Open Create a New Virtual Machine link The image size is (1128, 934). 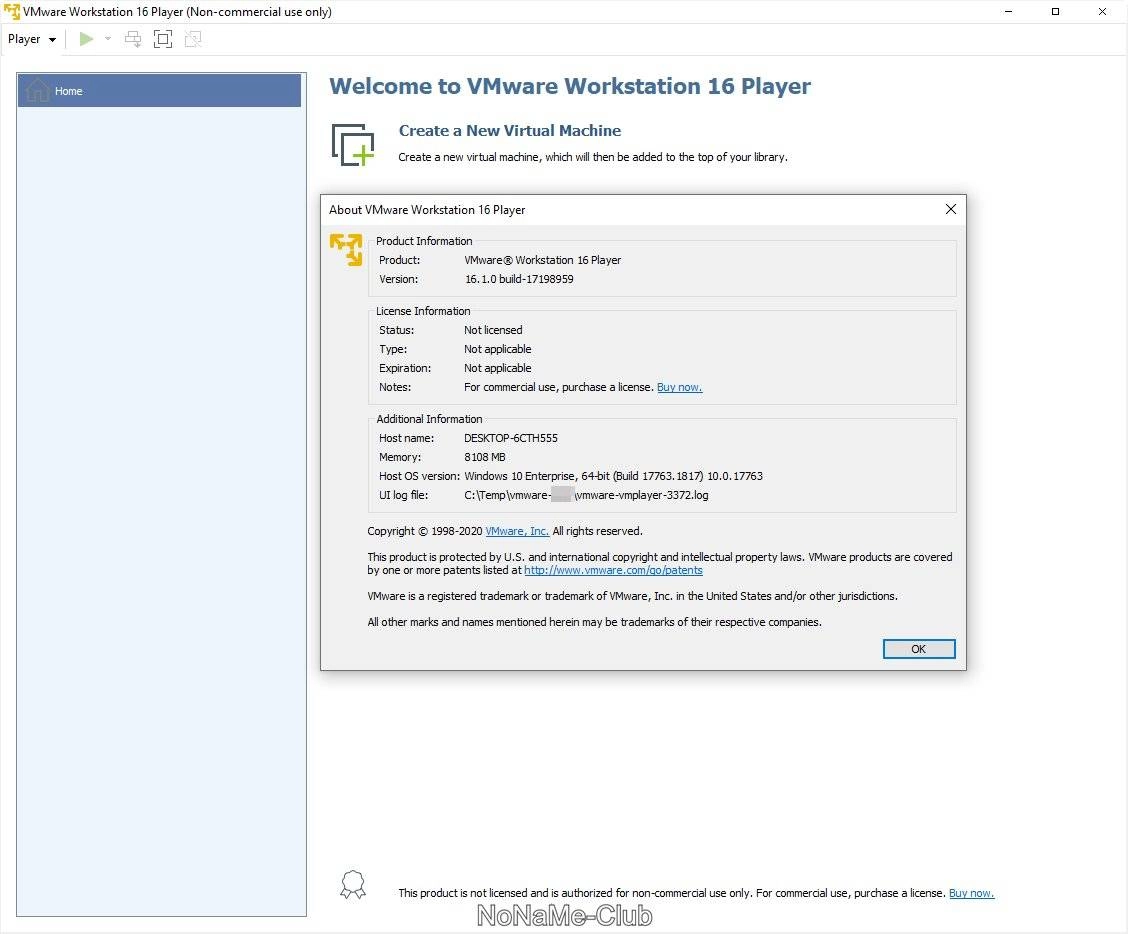[x=509, y=130]
